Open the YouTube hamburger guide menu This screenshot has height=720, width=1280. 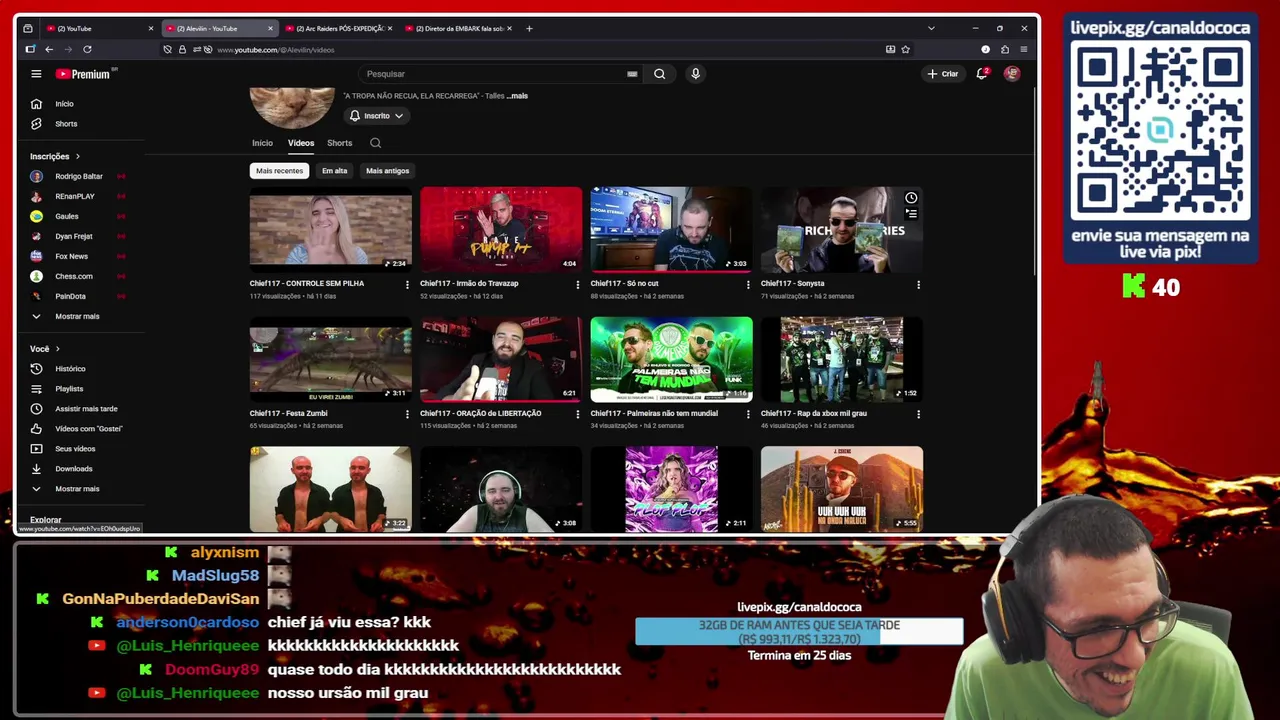point(36,74)
